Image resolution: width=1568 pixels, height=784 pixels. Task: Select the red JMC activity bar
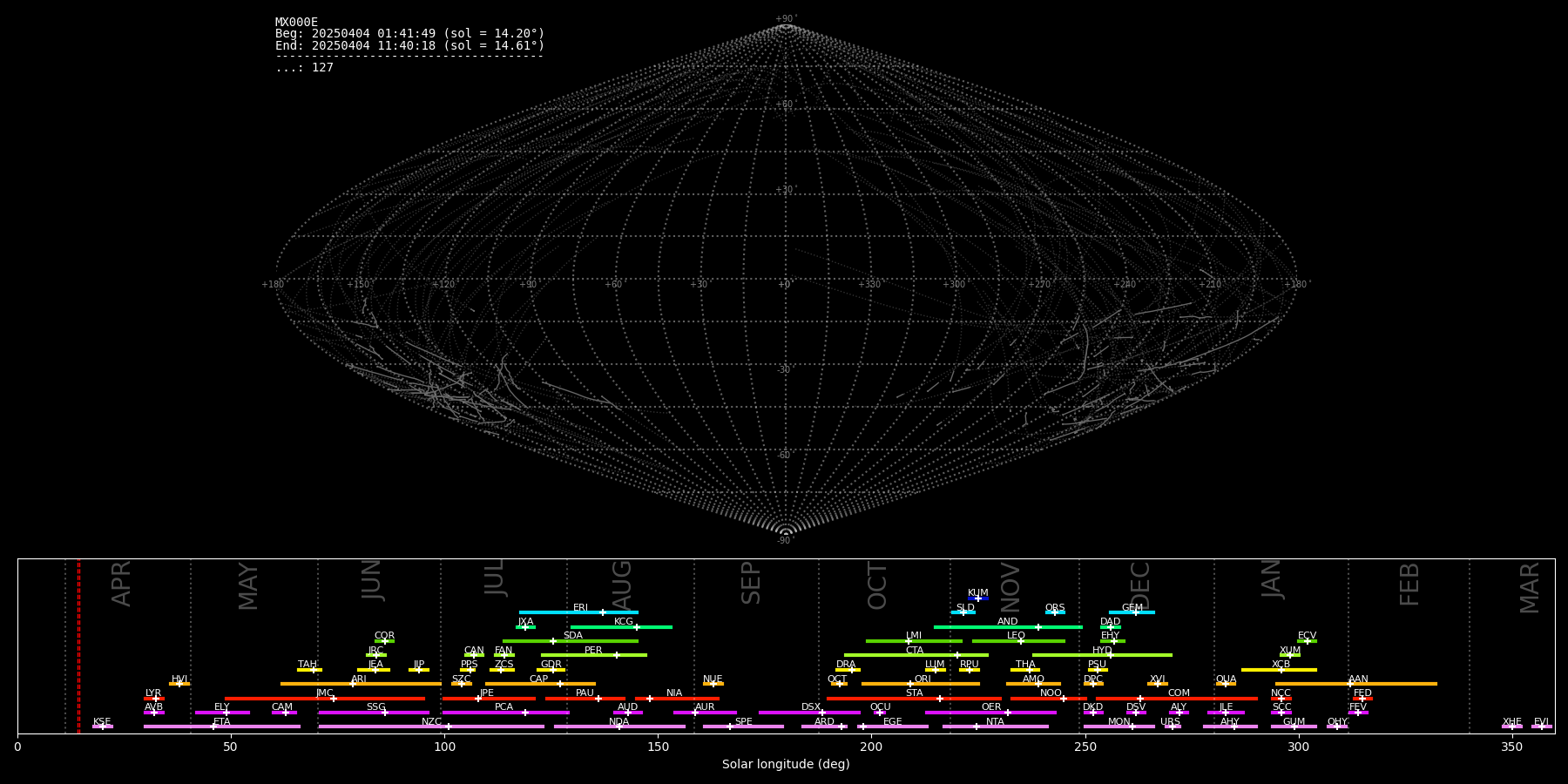(x=325, y=699)
